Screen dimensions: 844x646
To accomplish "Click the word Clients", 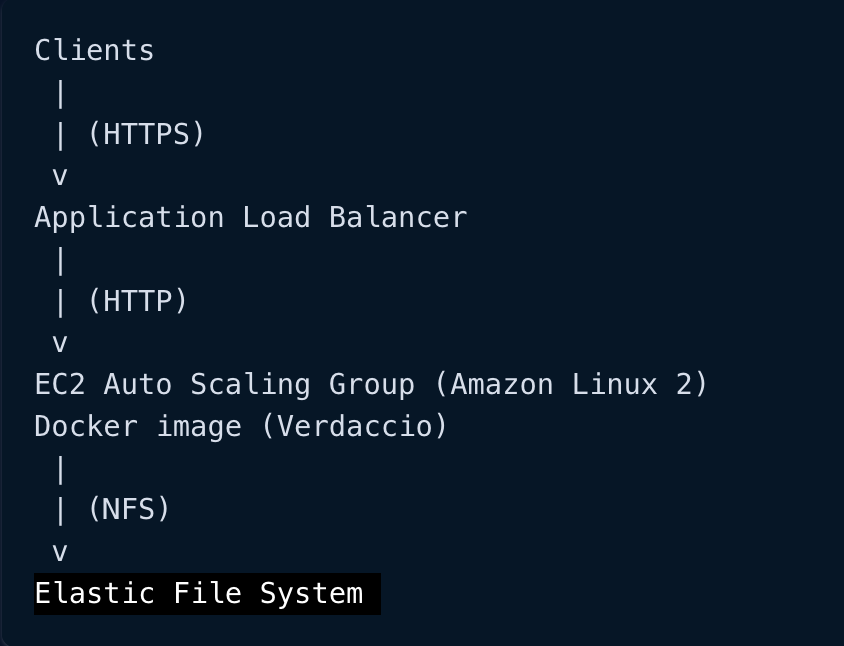I will click(x=94, y=51).
